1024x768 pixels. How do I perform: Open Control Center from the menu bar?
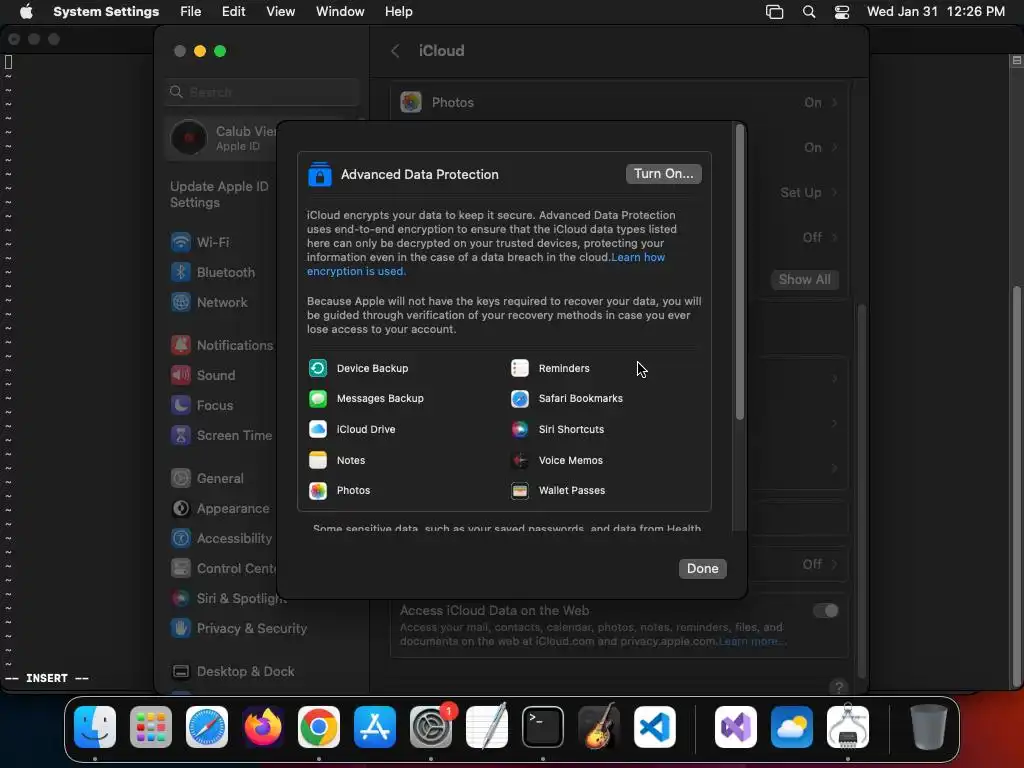pyautogui.click(x=842, y=12)
